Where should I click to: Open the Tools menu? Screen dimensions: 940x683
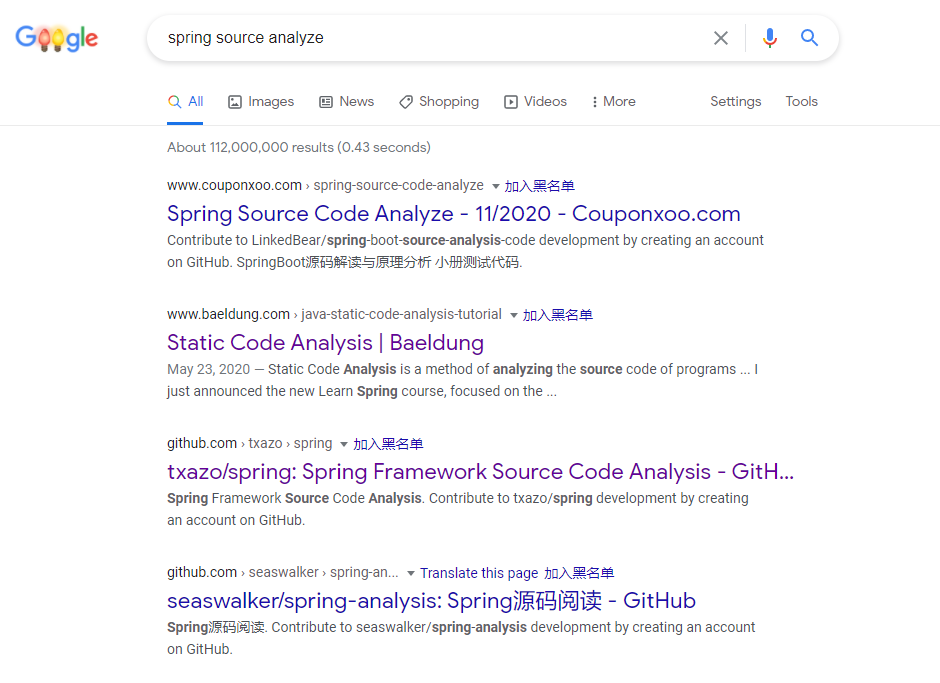point(801,102)
